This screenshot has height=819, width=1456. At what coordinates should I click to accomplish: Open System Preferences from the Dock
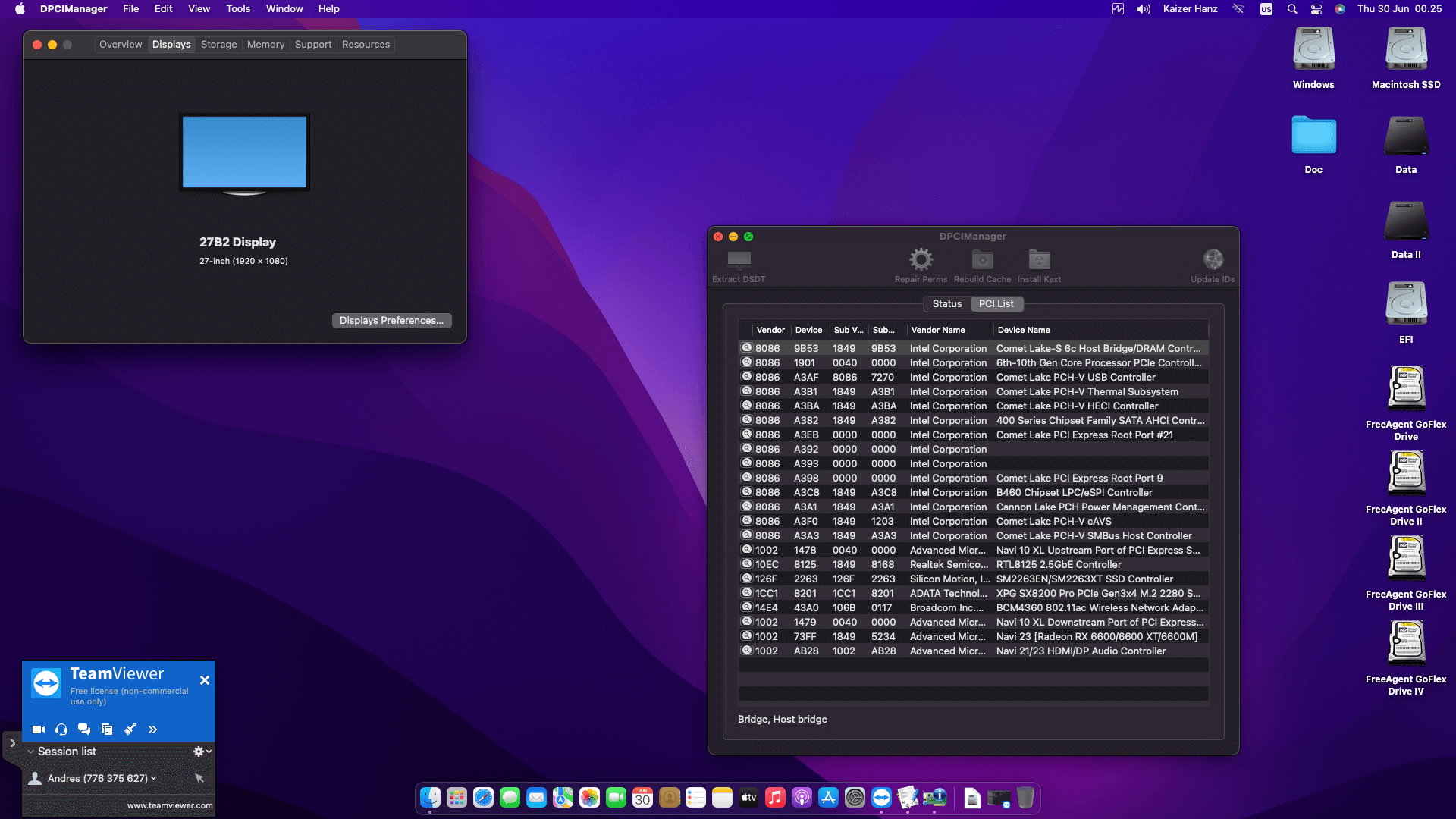(855, 798)
